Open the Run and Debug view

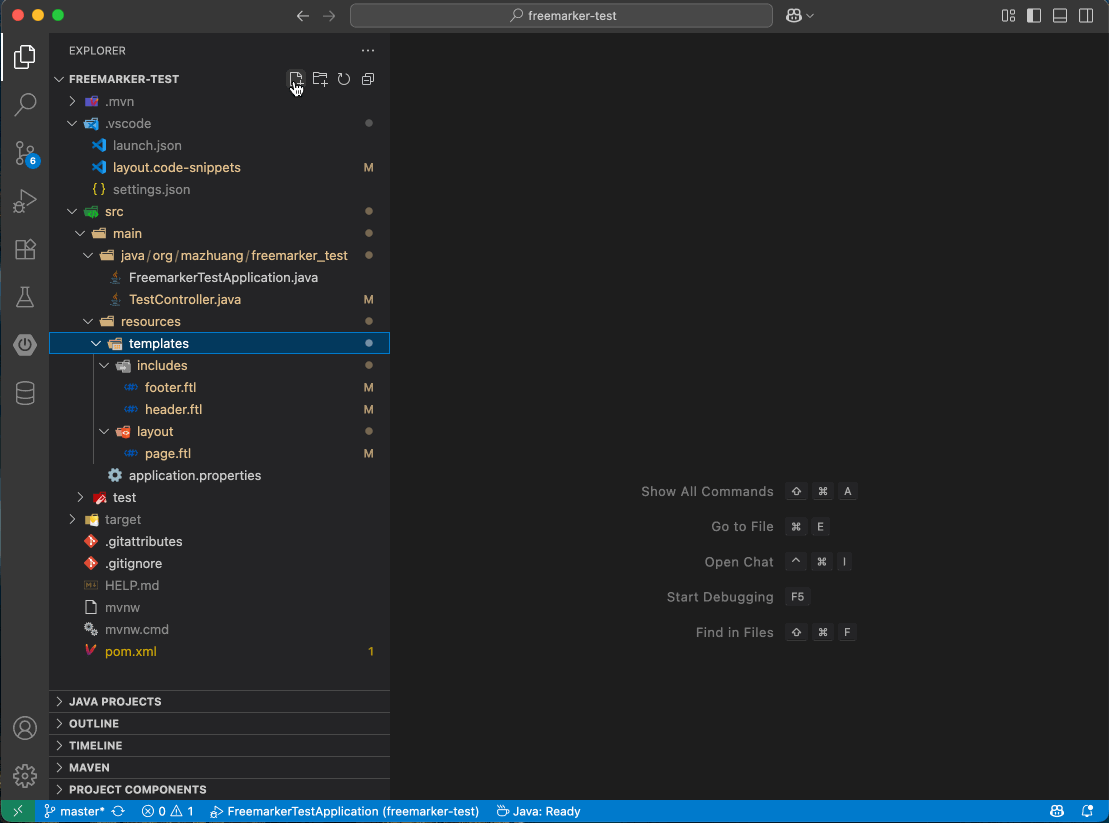pos(25,201)
